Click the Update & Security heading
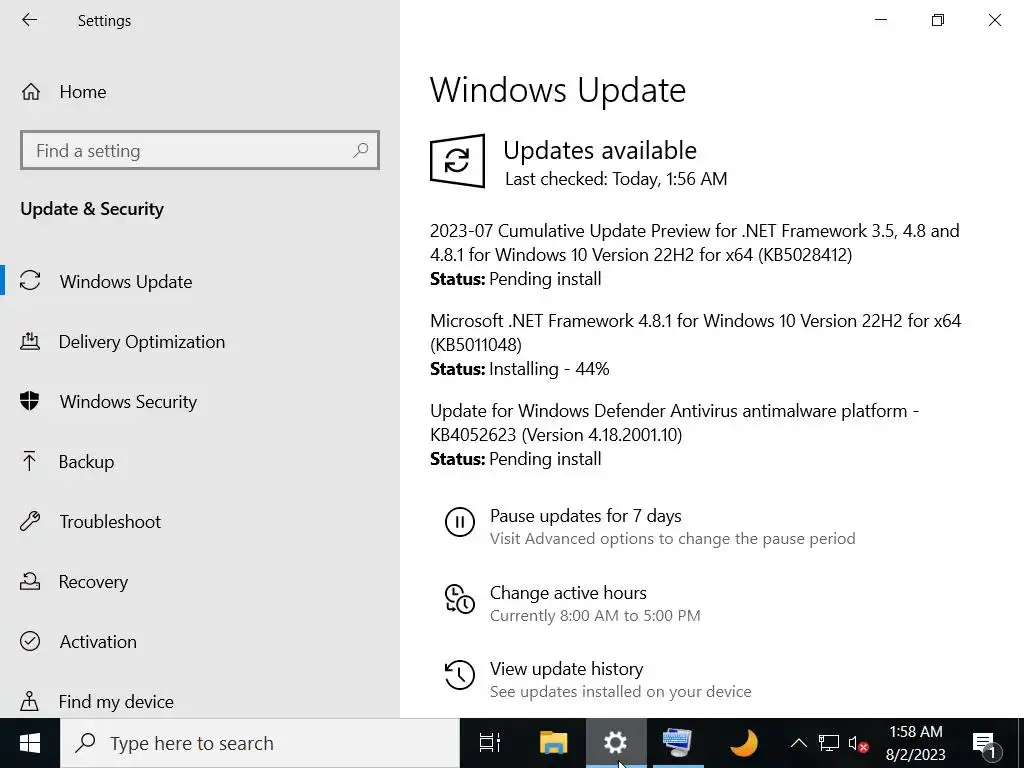The height and width of the screenshot is (768, 1024). [92, 209]
